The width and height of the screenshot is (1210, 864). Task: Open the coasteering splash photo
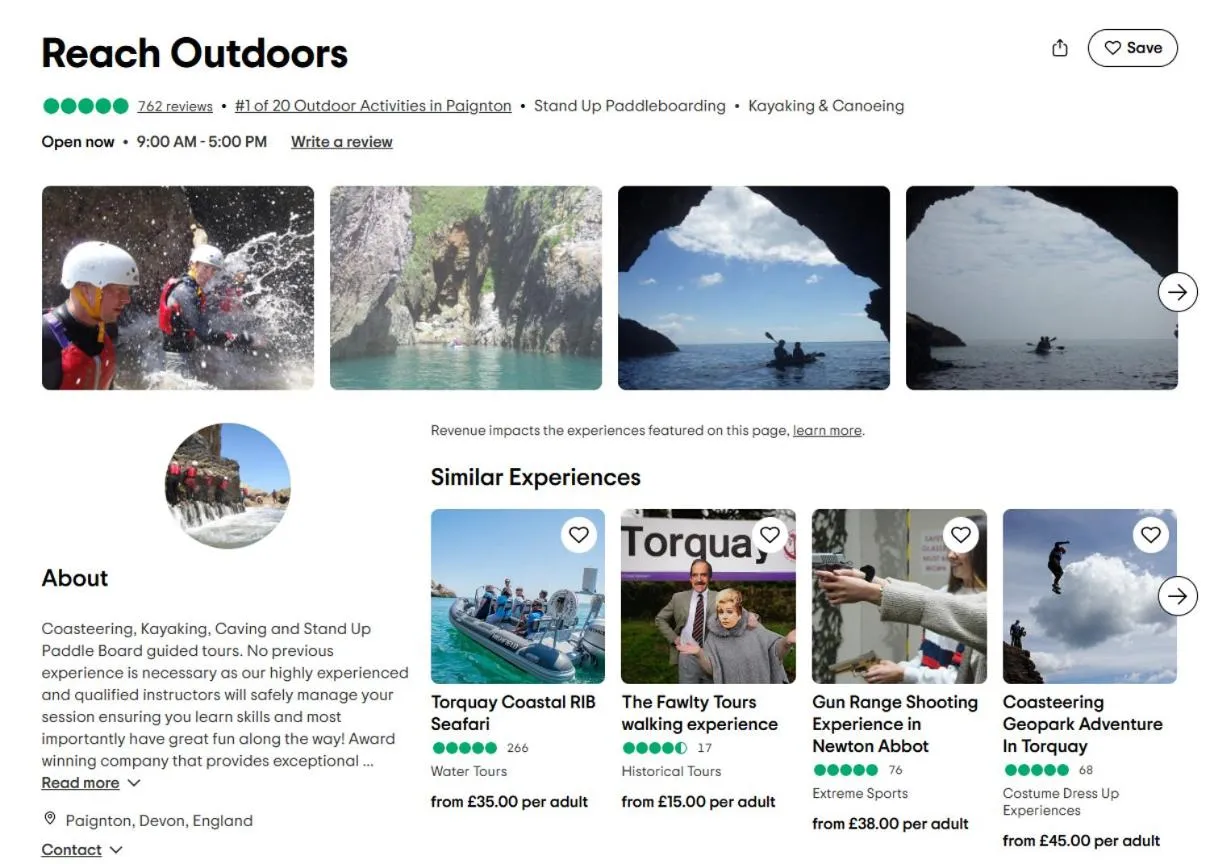pos(178,288)
